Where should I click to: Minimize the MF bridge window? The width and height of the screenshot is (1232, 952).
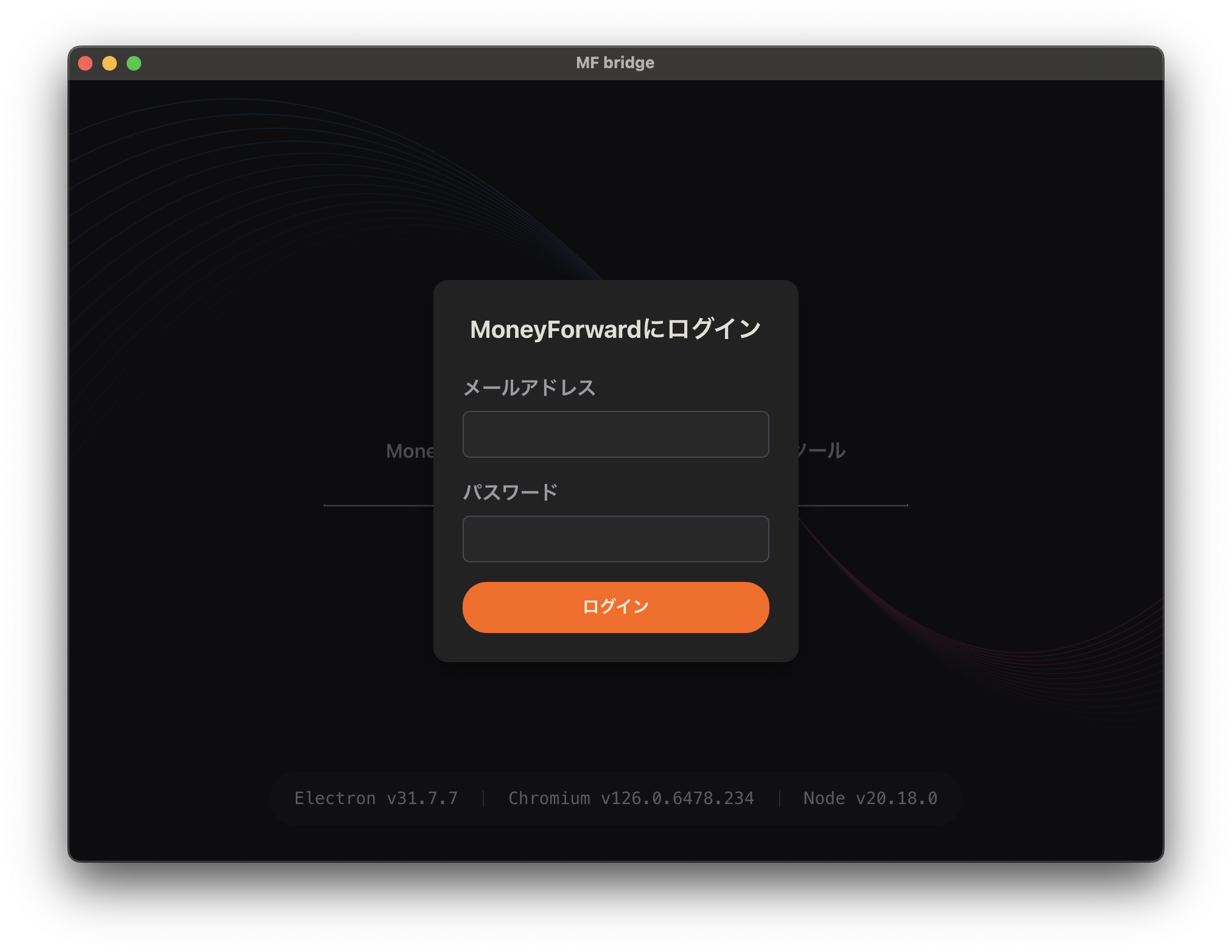pyautogui.click(x=110, y=63)
